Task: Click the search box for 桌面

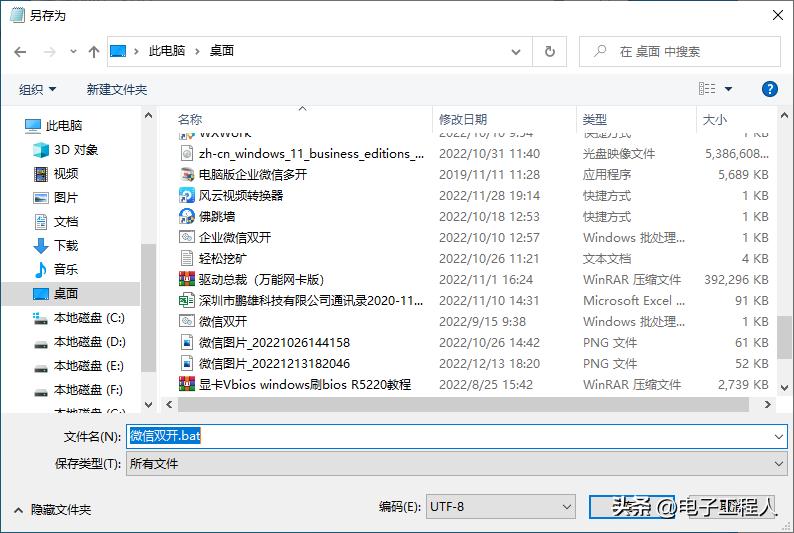Action: (x=680, y=51)
